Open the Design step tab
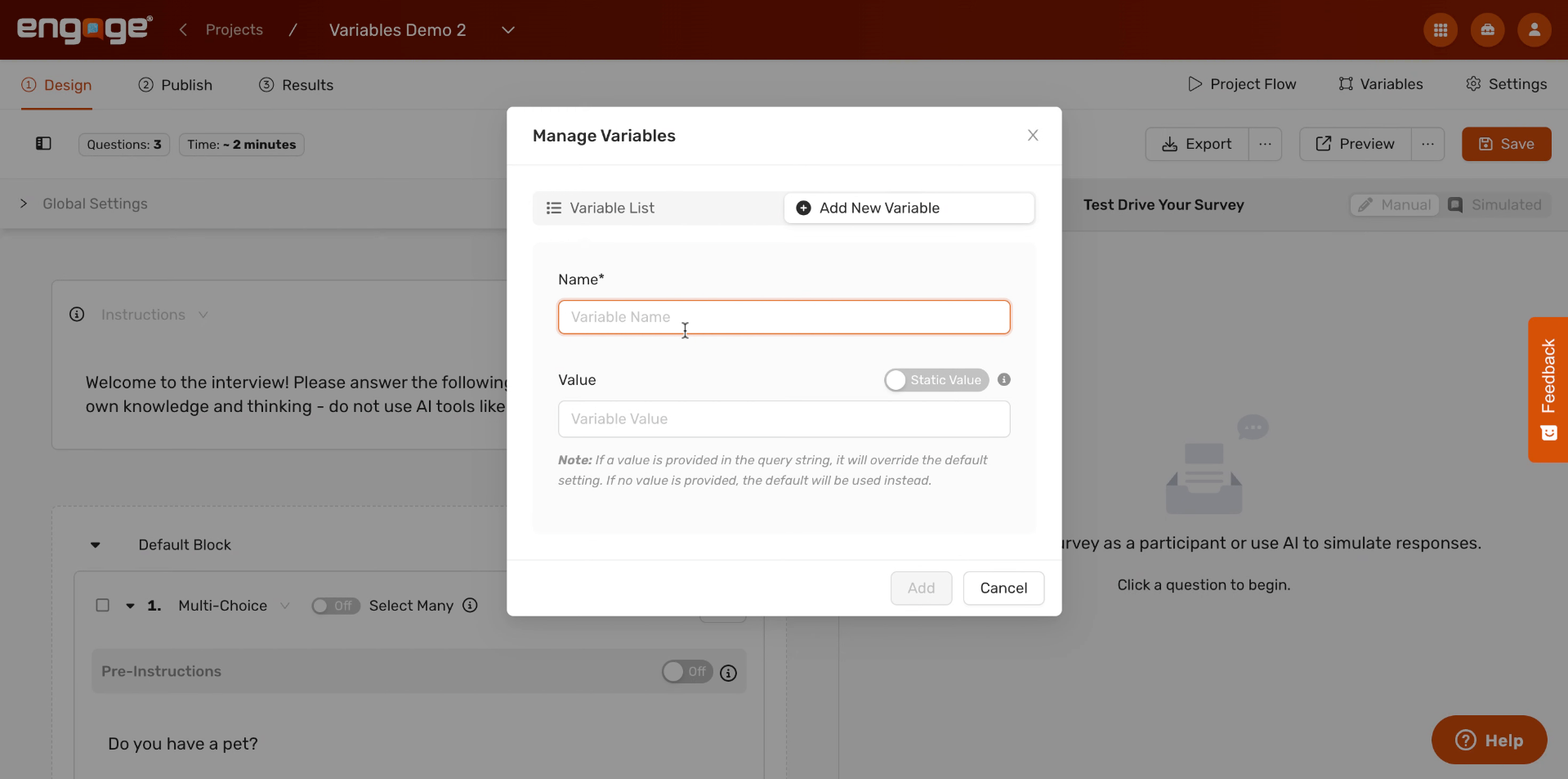Image resolution: width=1568 pixels, height=779 pixels. pyautogui.click(x=56, y=85)
